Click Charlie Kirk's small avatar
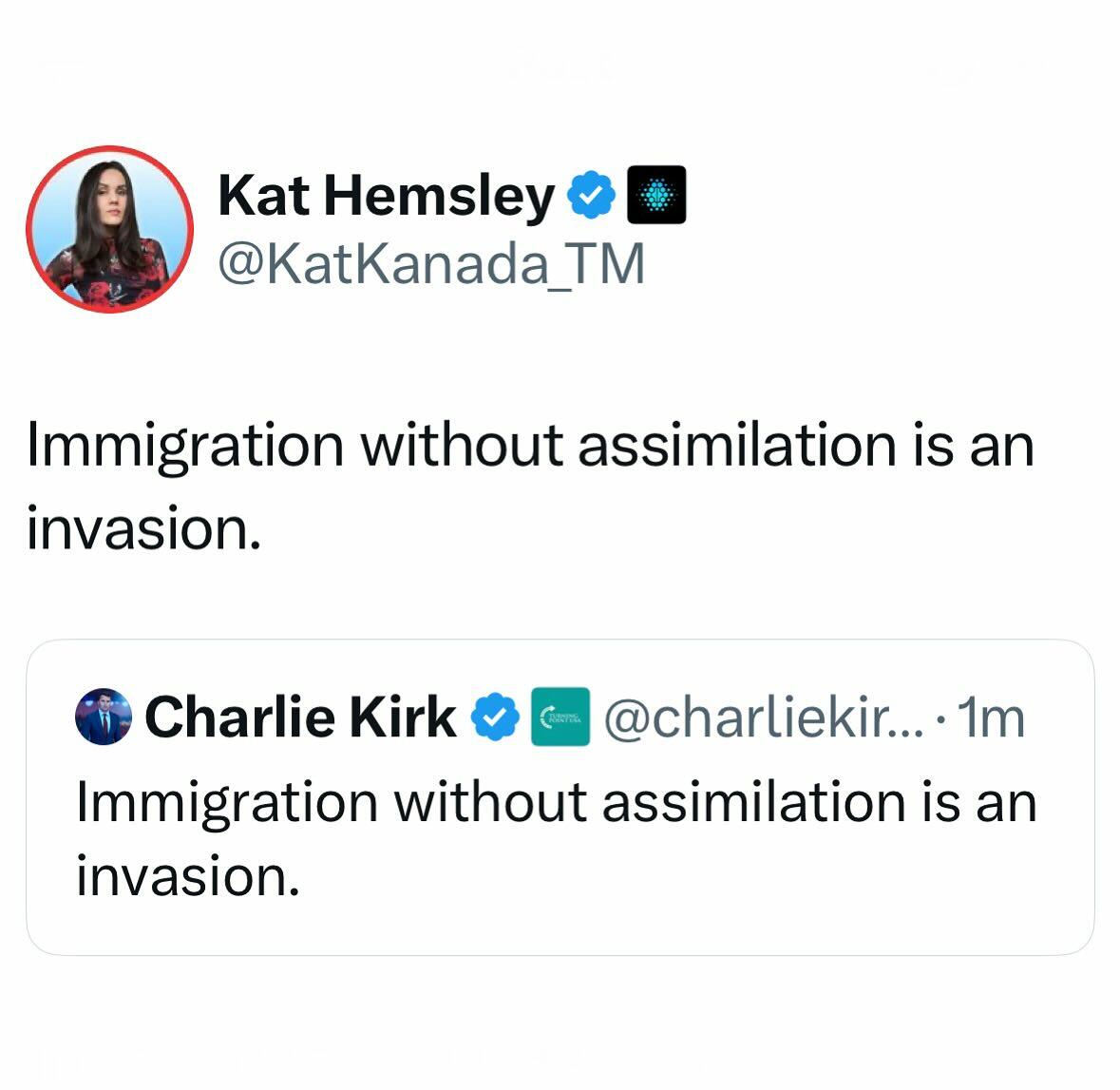 [x=103, y=717]
